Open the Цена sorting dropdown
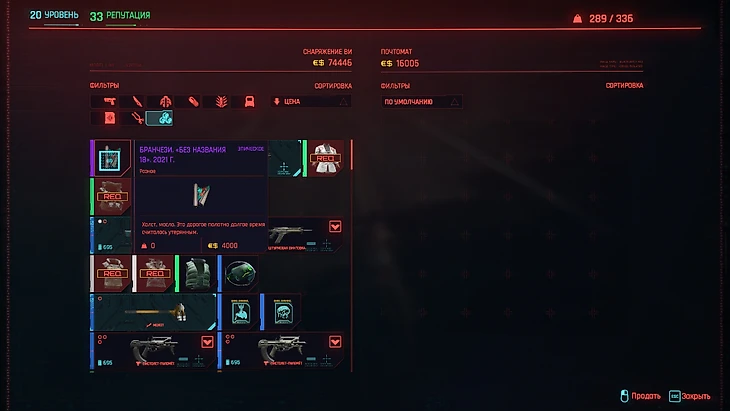 (x=311, y=101)
